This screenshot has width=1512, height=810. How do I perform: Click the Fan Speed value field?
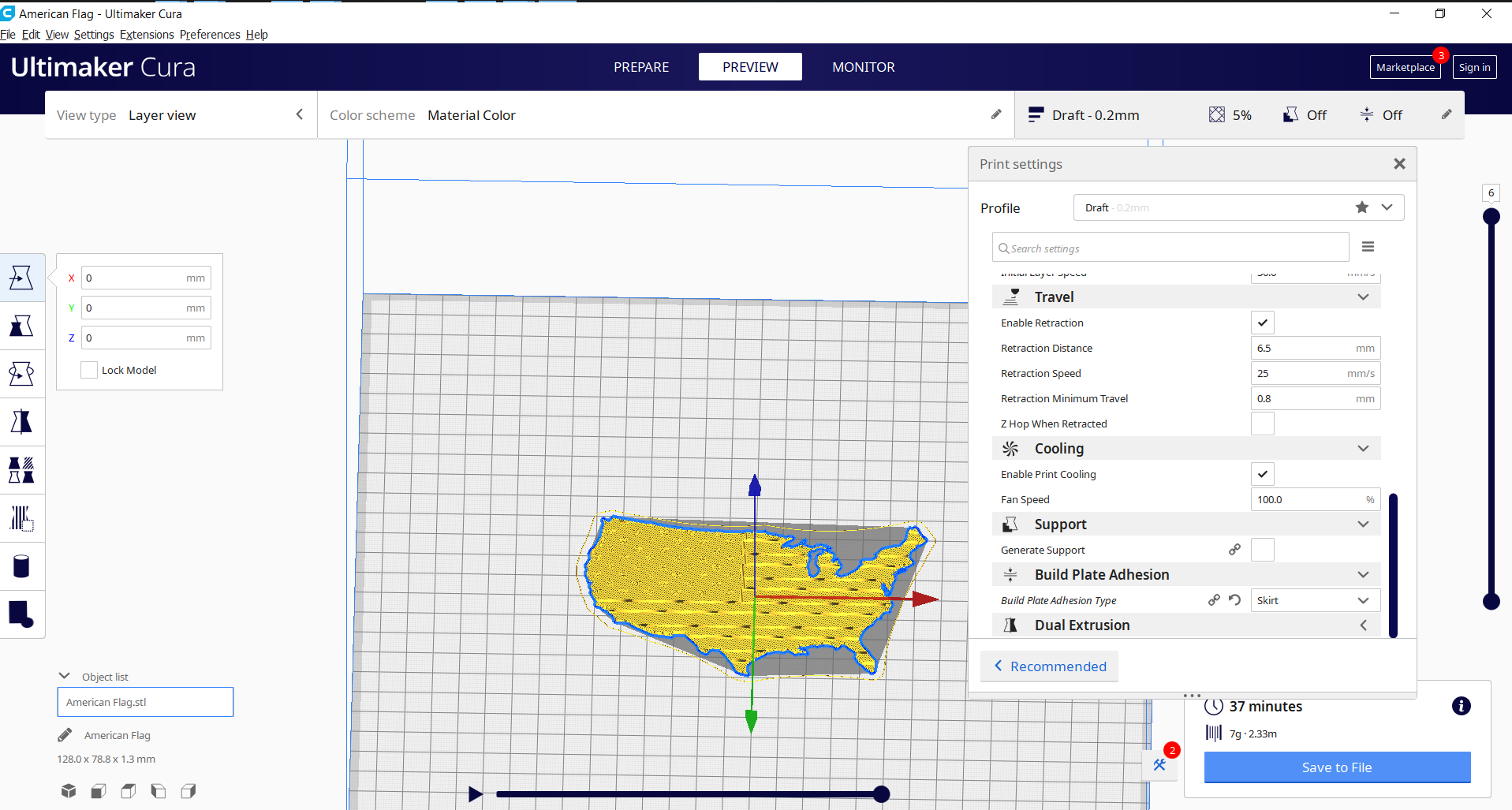1316,499
